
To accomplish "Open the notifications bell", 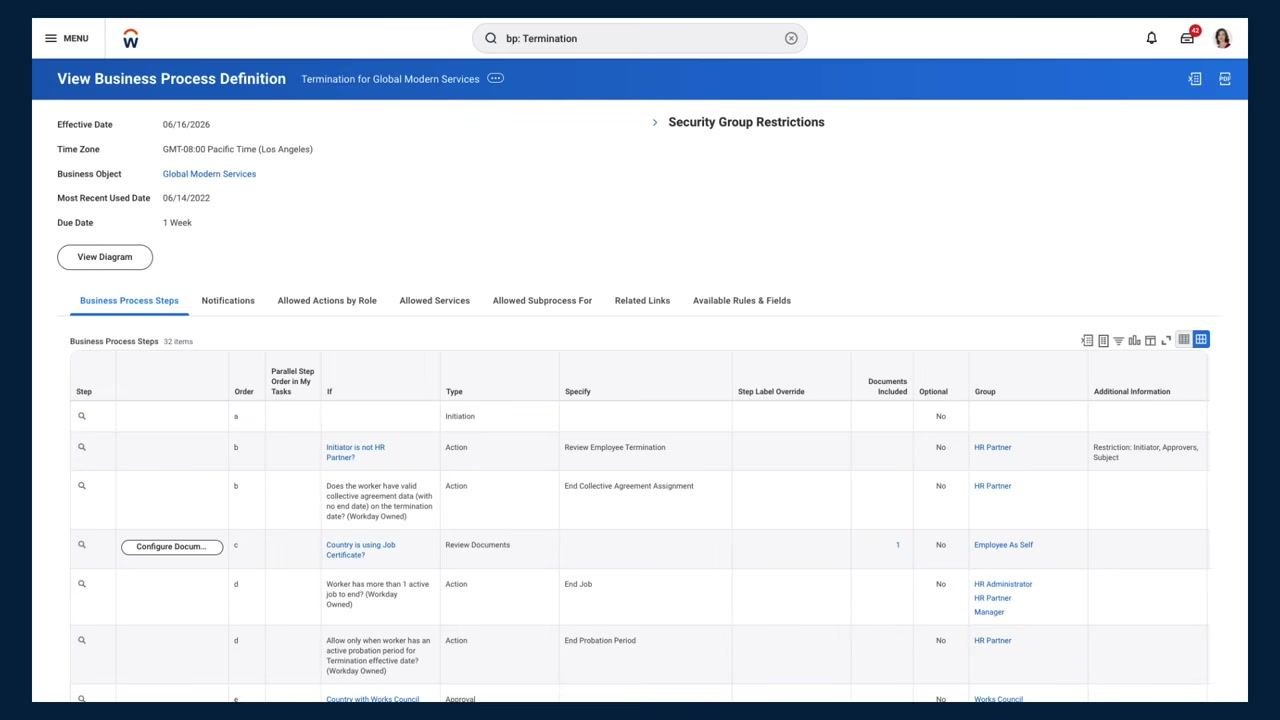I will pyautogui.click(x=1151, y=38).
